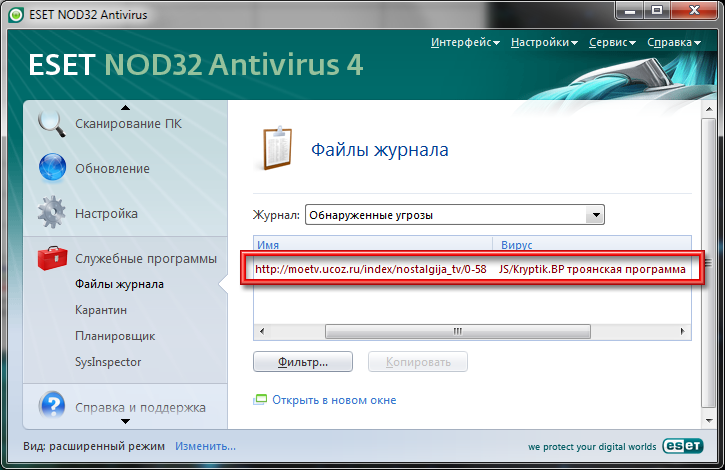Close the ESET NOD32 window
725x470 pixels.
tap(694, 10)
